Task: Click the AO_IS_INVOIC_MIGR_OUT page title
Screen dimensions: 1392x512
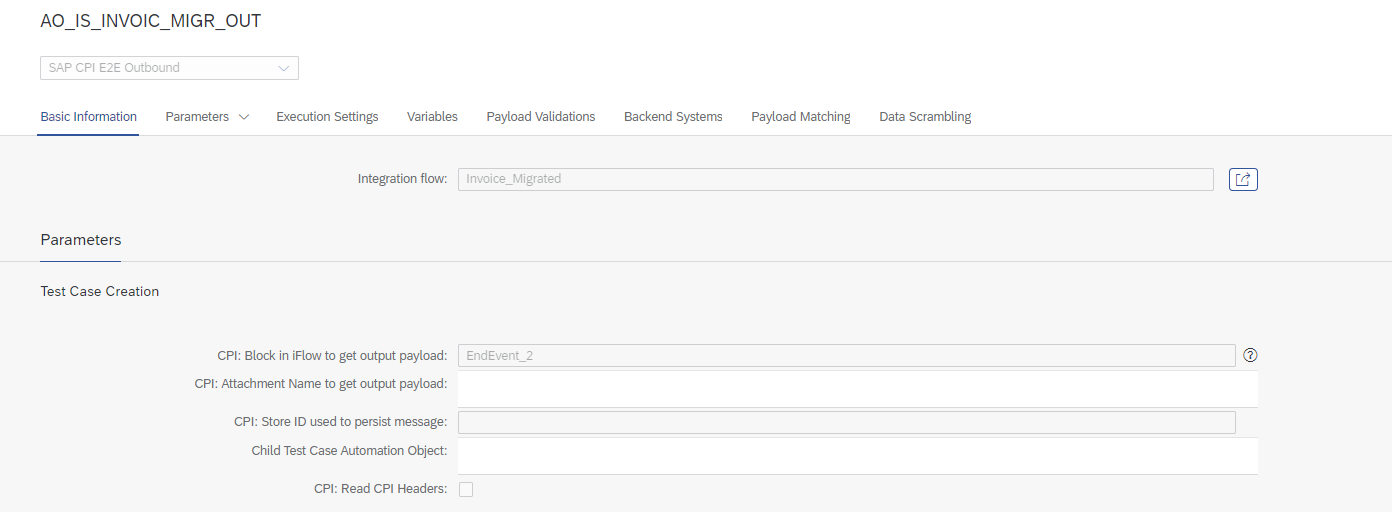Action: tap(151, 21)
